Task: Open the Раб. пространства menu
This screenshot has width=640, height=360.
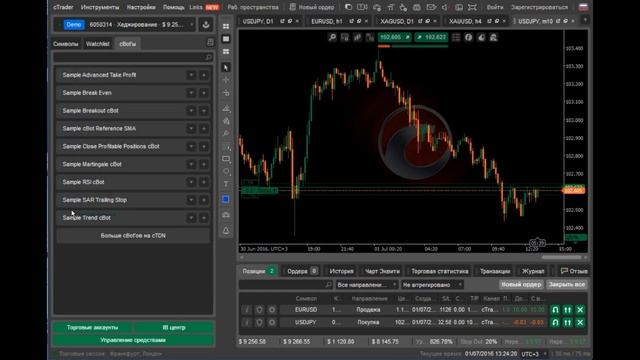Action: [253, 7]
